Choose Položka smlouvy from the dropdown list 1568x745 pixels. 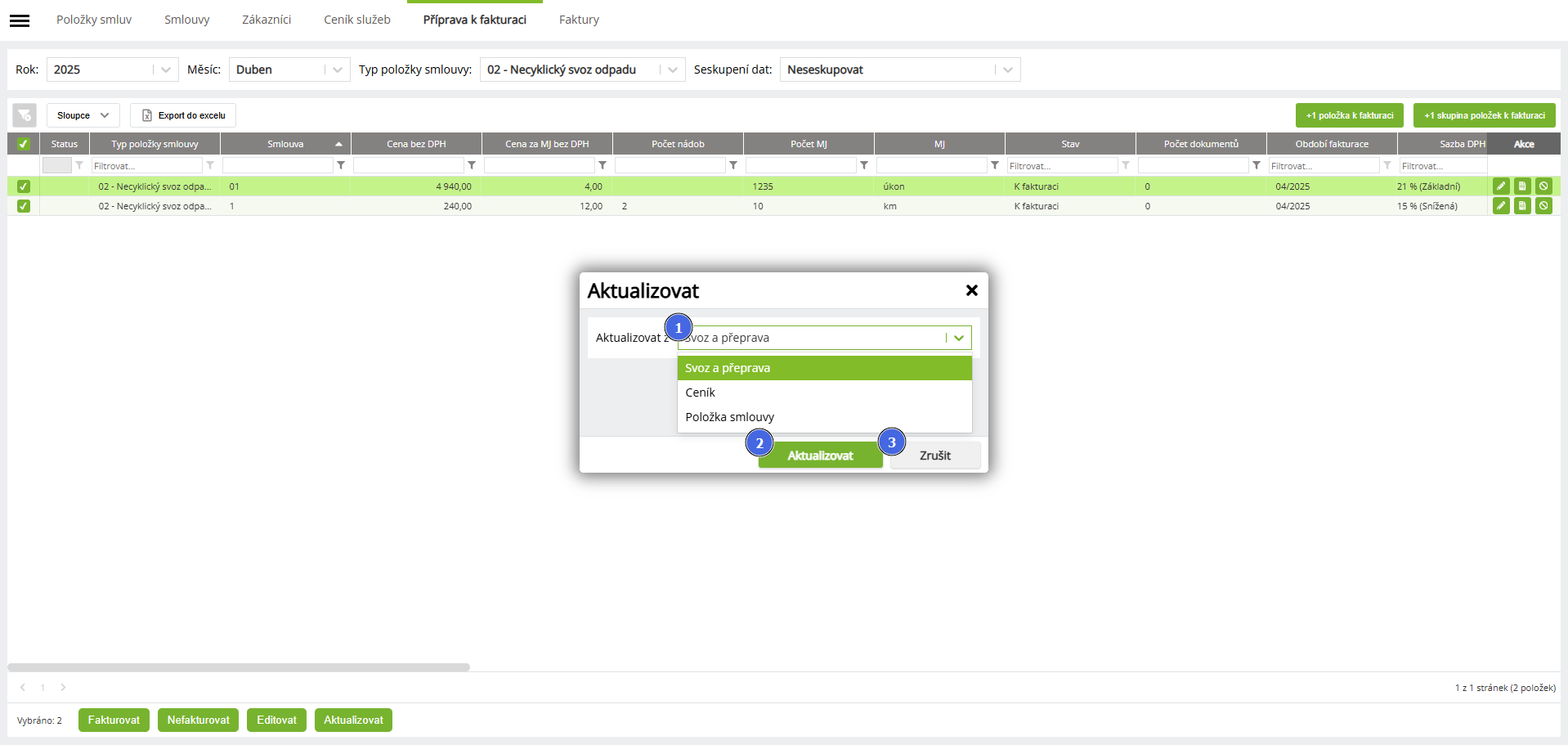pos(825,417)
